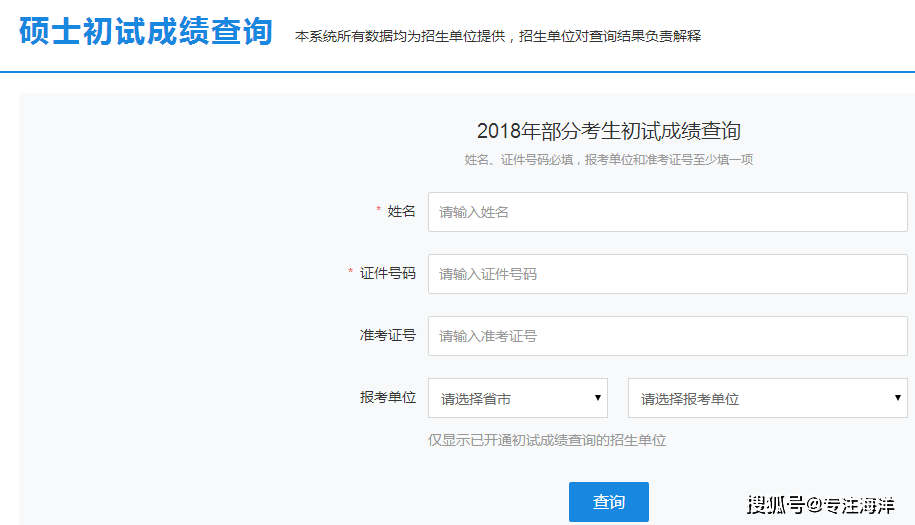Click the 准考证号 field label
915x525 pixels.
tap(387, 335)
